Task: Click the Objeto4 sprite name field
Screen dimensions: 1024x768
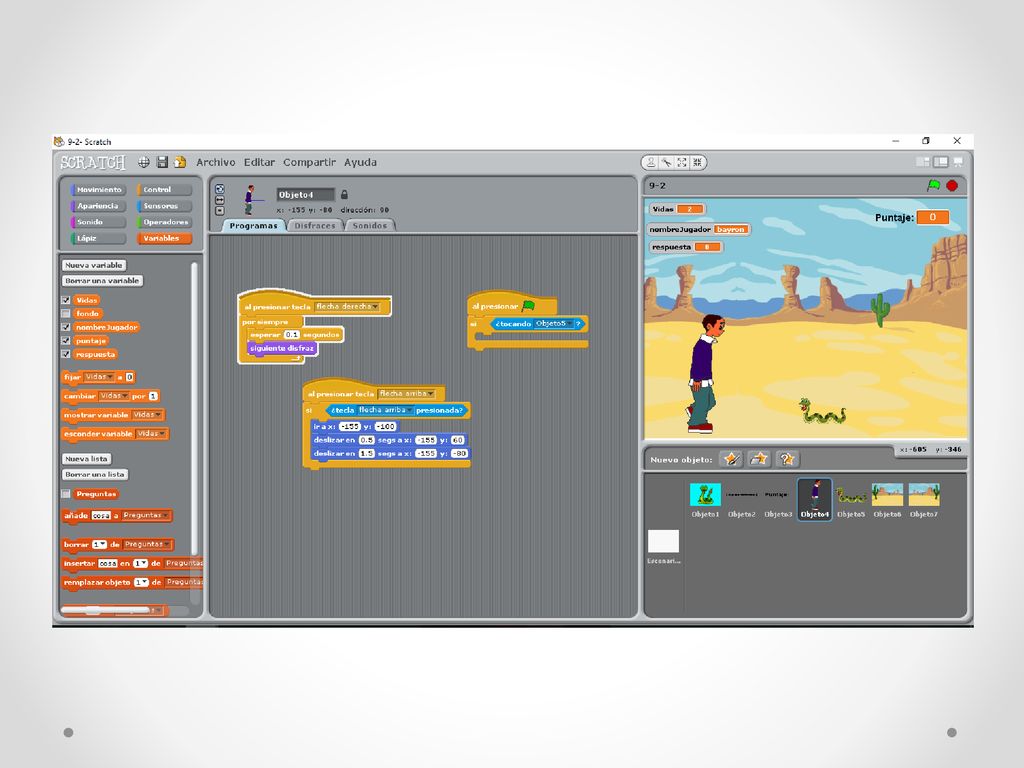Action: click(305, 195)
